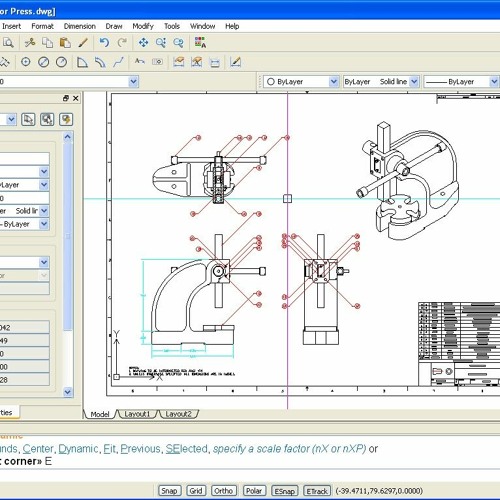This screenshot has width=500, height=500.
Task: Open the Modify menu
Action: (143, 26)
